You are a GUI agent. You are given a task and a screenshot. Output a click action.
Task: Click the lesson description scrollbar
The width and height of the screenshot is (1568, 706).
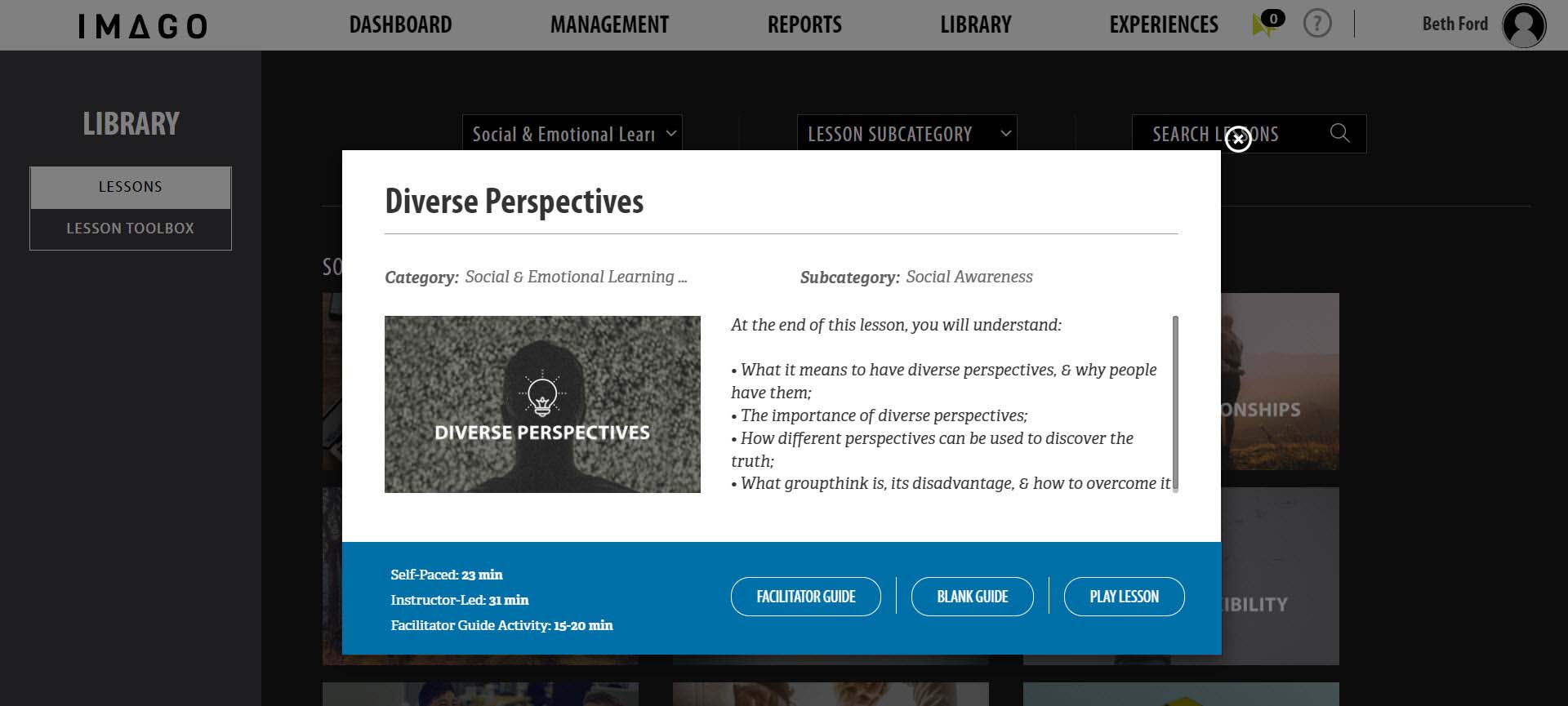1175,404
